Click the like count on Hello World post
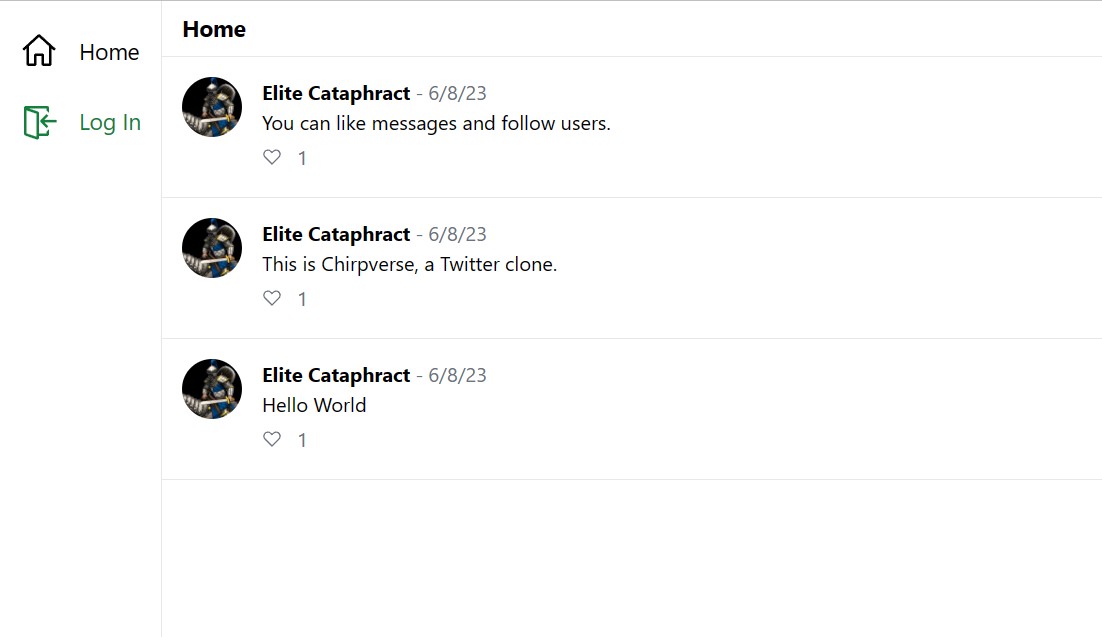1102x637 pixels. [302, 440]
